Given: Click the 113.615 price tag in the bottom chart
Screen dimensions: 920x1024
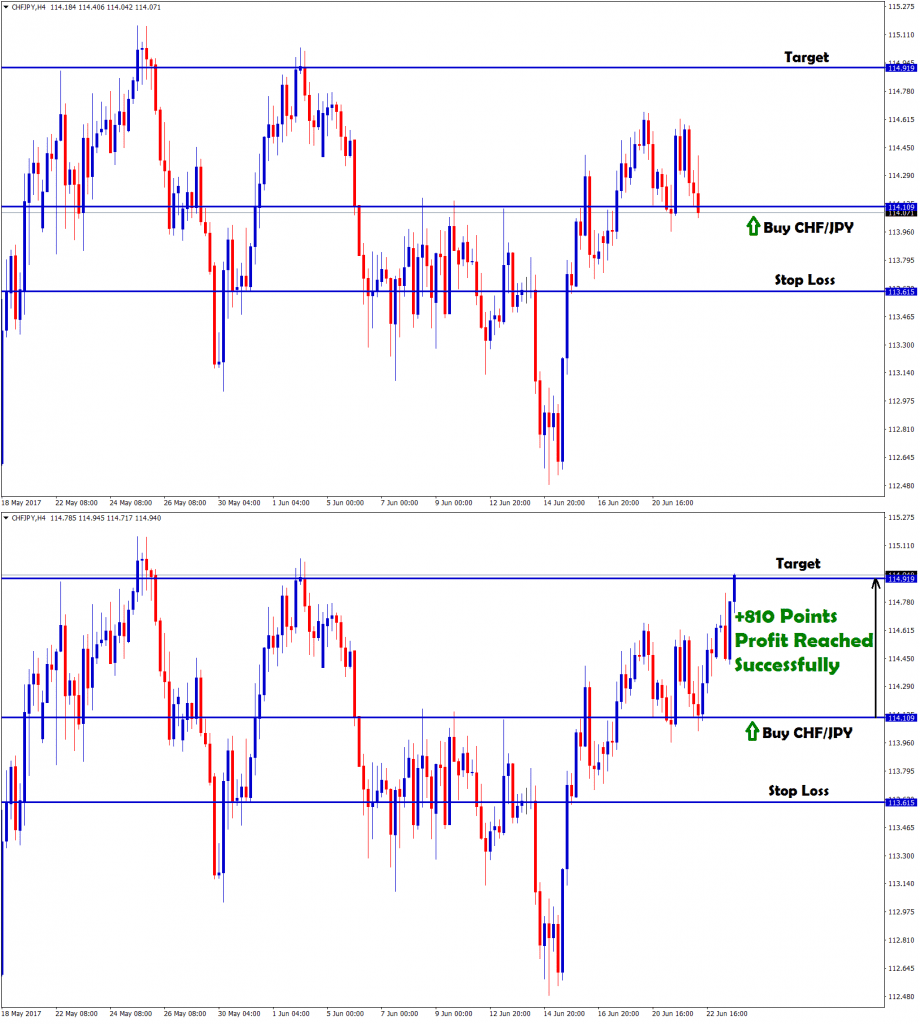Looking at the screenshot, I should 901,803.
